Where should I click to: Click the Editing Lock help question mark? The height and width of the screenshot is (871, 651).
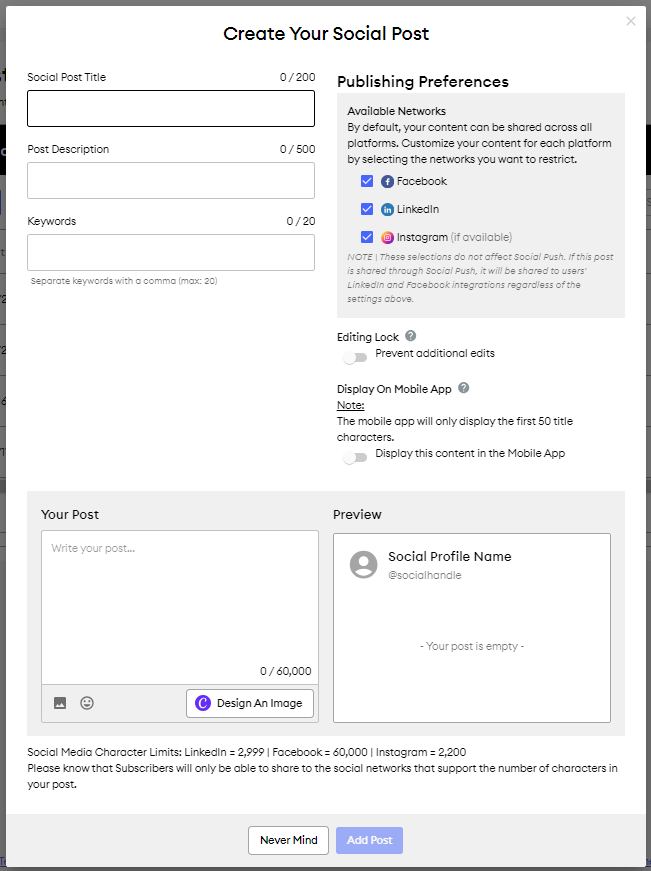(x=410, y=336)
